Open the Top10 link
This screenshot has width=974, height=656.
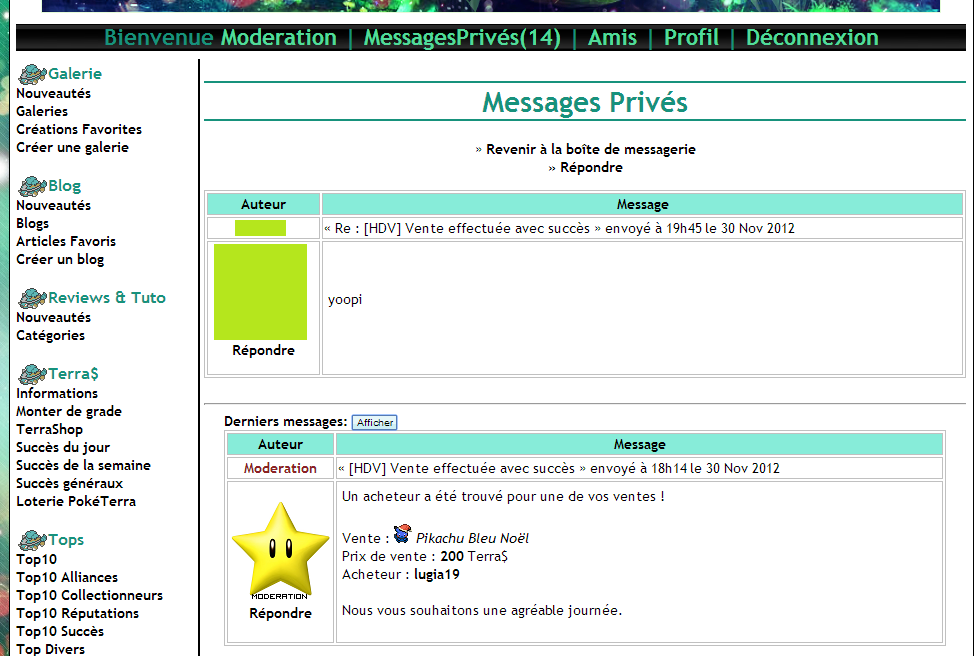(36, 559)
